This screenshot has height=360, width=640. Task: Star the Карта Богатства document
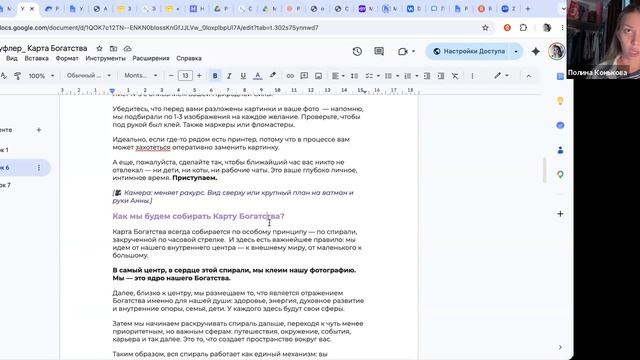pyautogui.click(x=99, y=48)
